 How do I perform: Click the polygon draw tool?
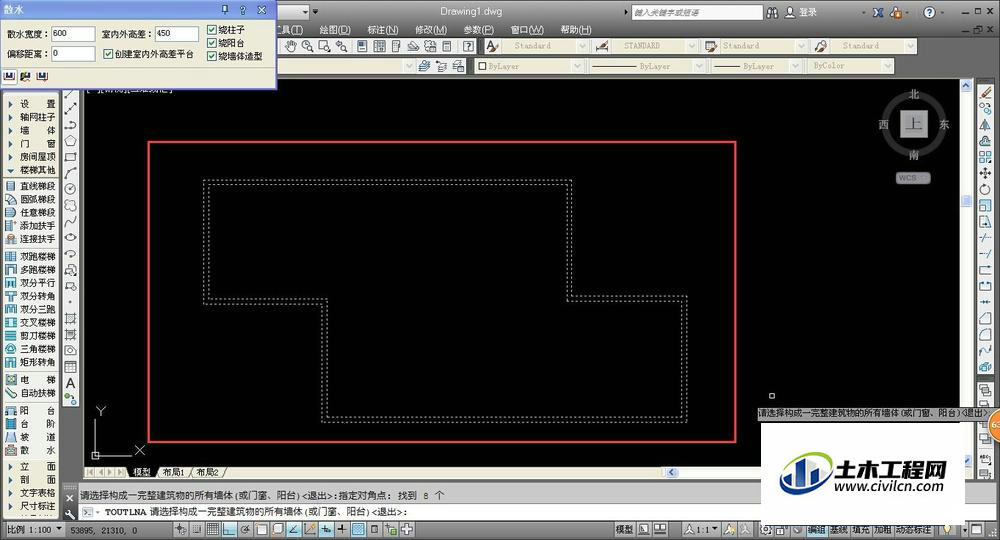click(70, 140)
